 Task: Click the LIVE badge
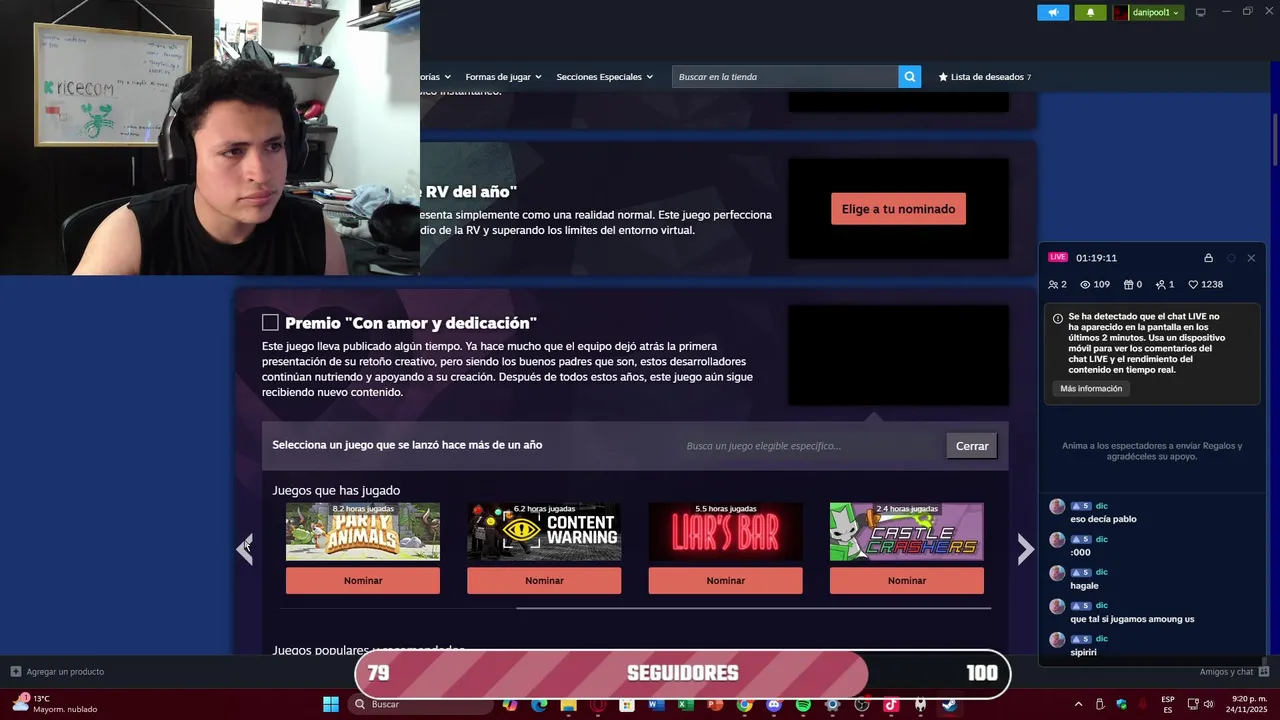1058,257
